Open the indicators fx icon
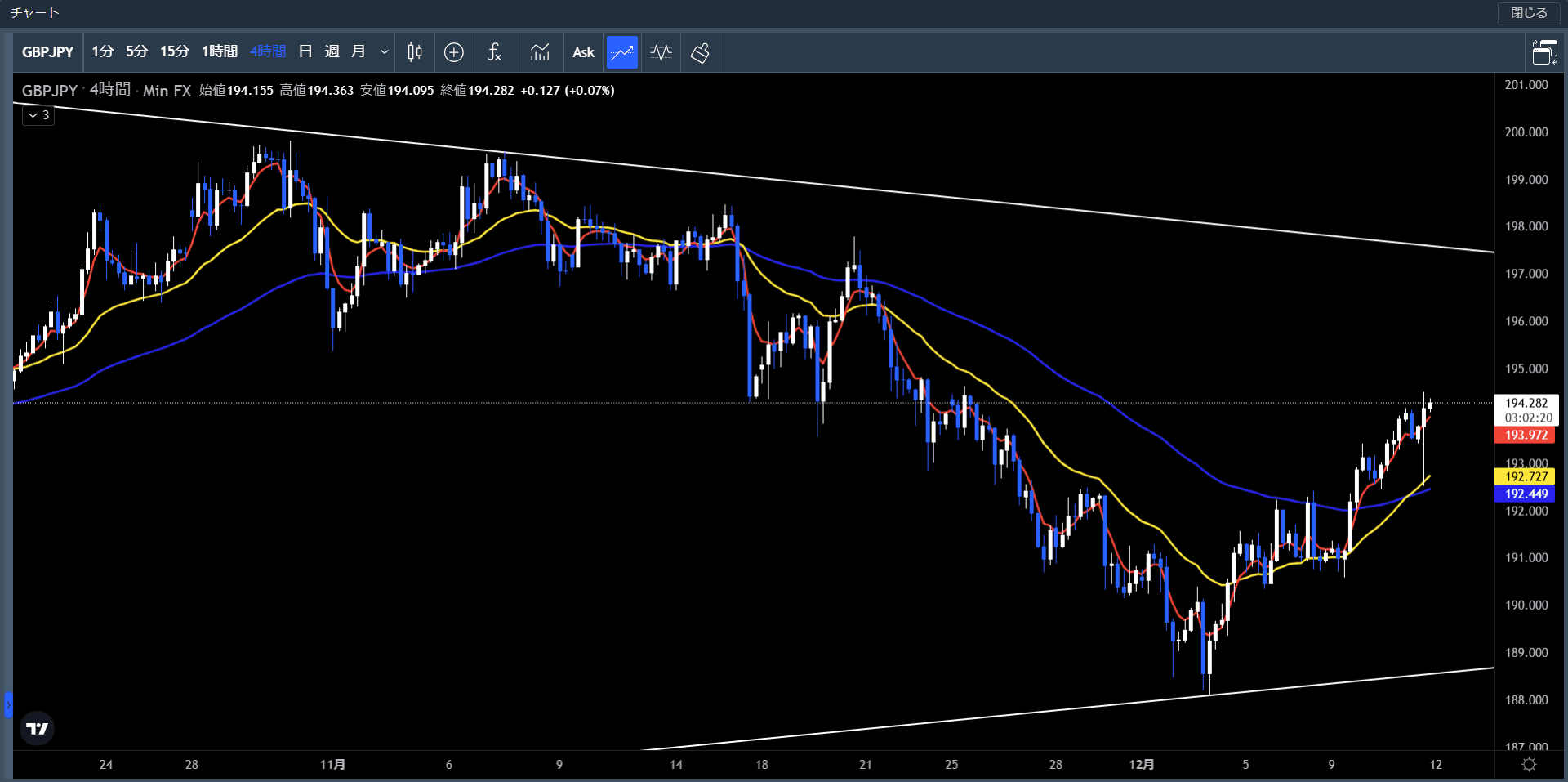The height and width of the screenshot is (782, 1568). [494, 52]
